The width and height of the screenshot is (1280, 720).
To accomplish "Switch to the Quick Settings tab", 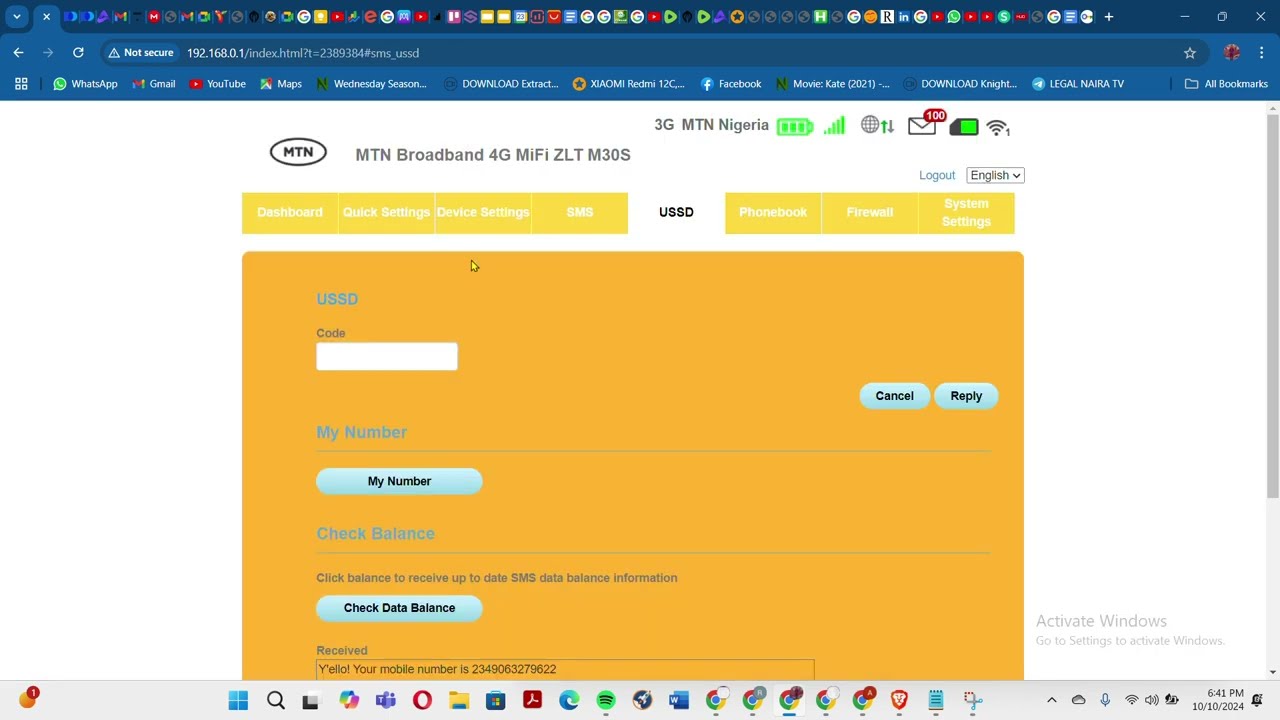I will point(386,212).
